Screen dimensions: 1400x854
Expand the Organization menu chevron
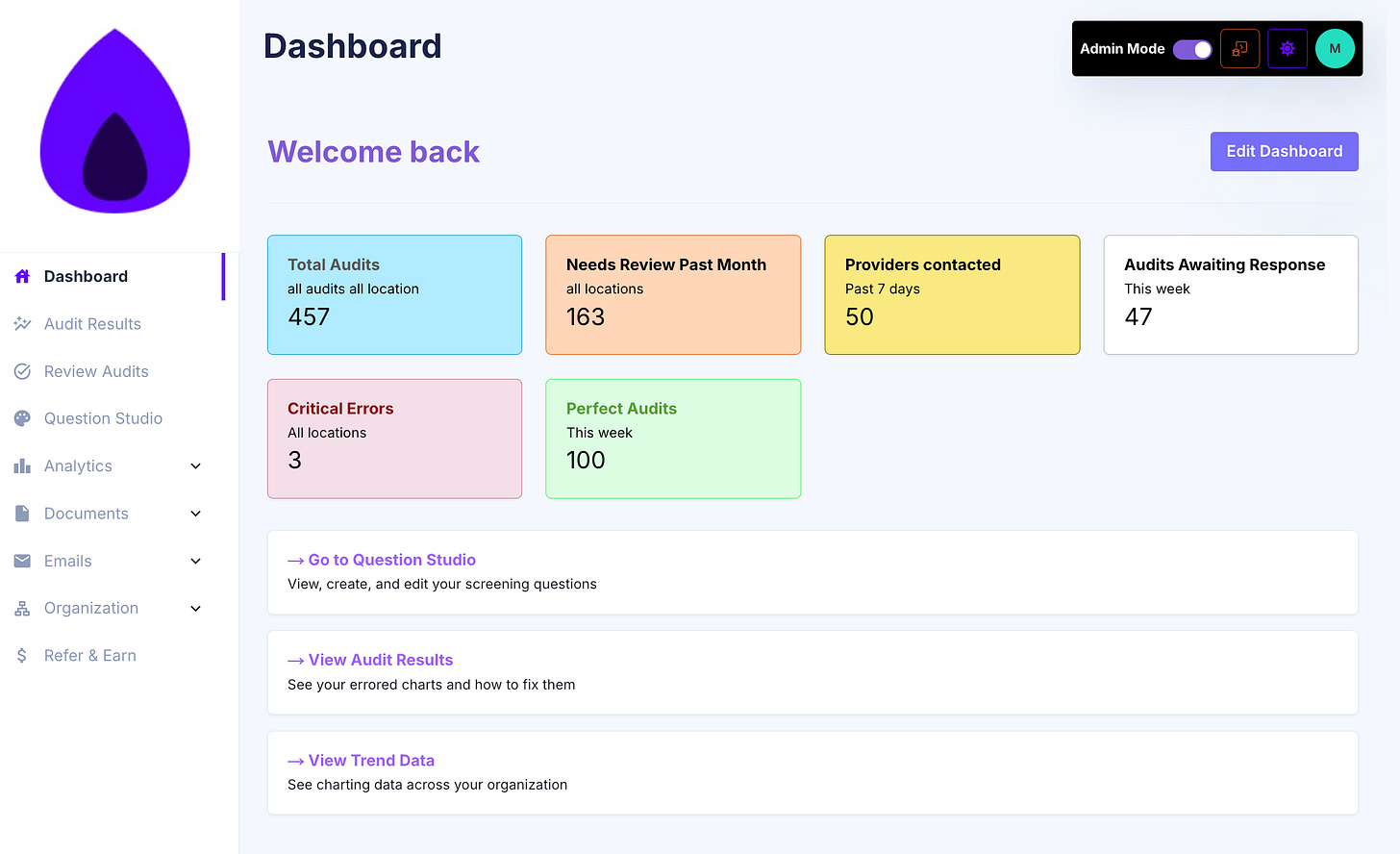click(x=196, y=609)
